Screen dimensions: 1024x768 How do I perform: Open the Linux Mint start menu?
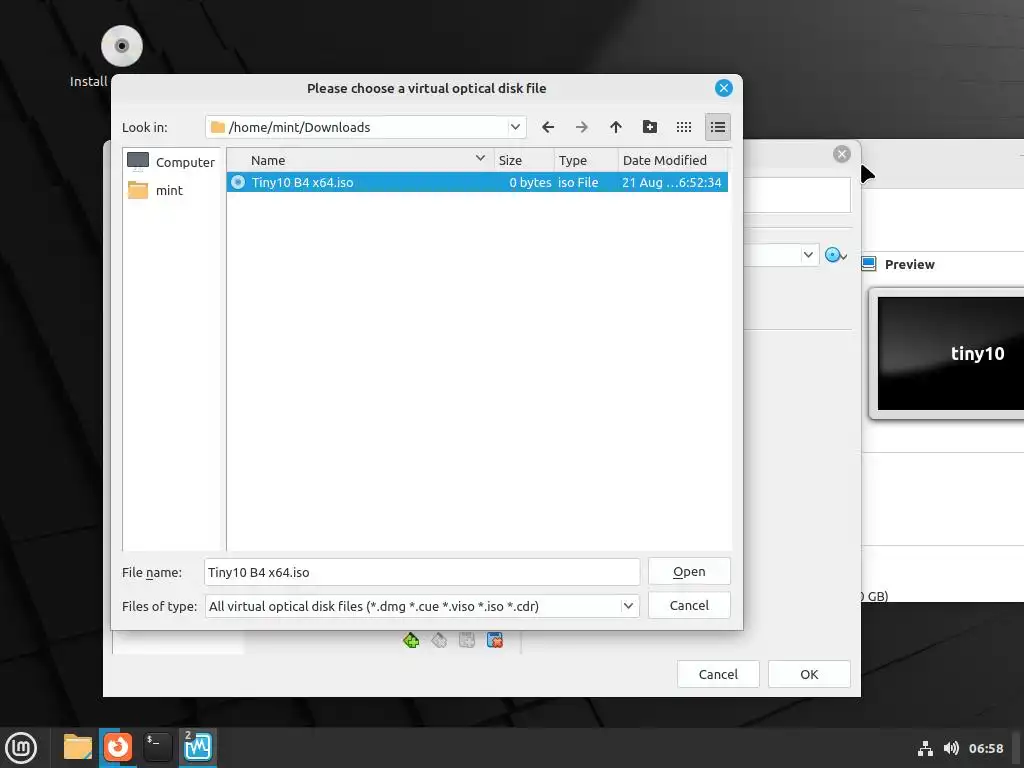22,747
